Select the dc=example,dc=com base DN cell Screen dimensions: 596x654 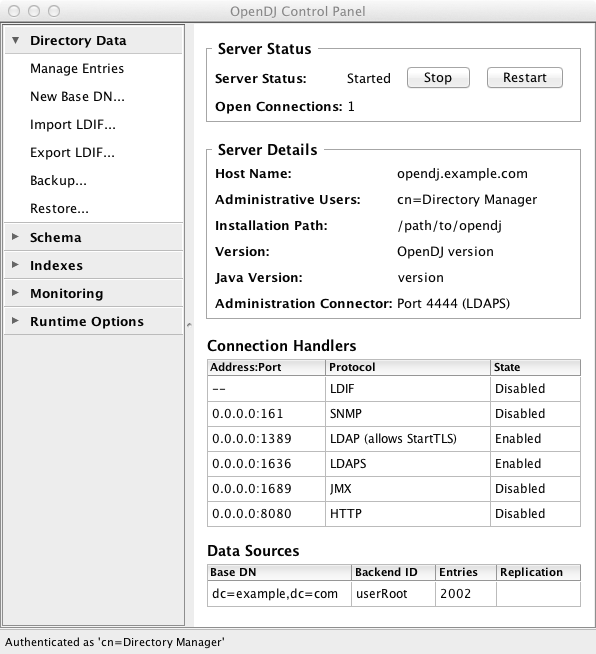(279, 594)
